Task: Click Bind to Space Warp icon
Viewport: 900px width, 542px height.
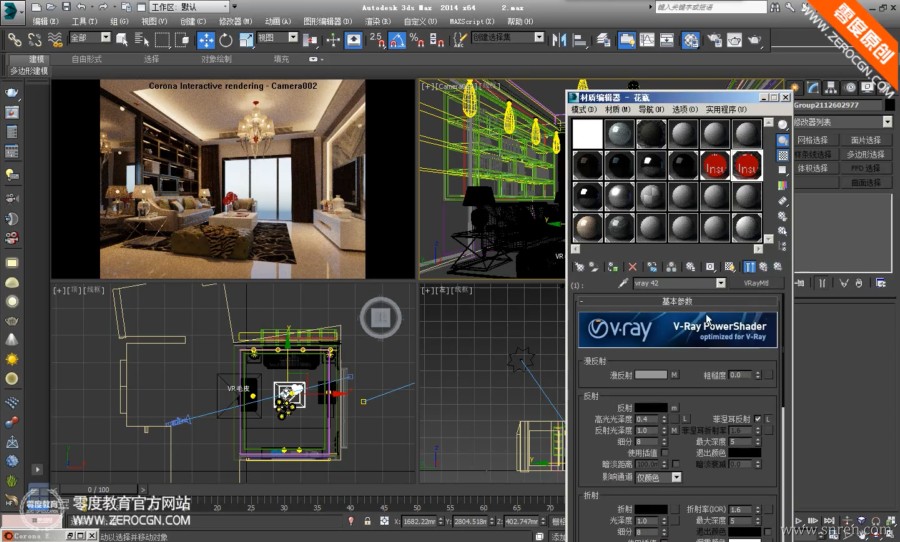Action: pyautogui.click(x=55, y=40)
